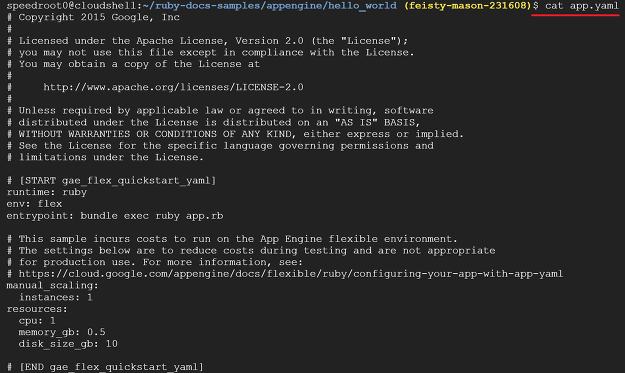Click the 'Unless required by applicable law' line
Viewport: 625px width, 373px height.
click(x=220, y=110)
